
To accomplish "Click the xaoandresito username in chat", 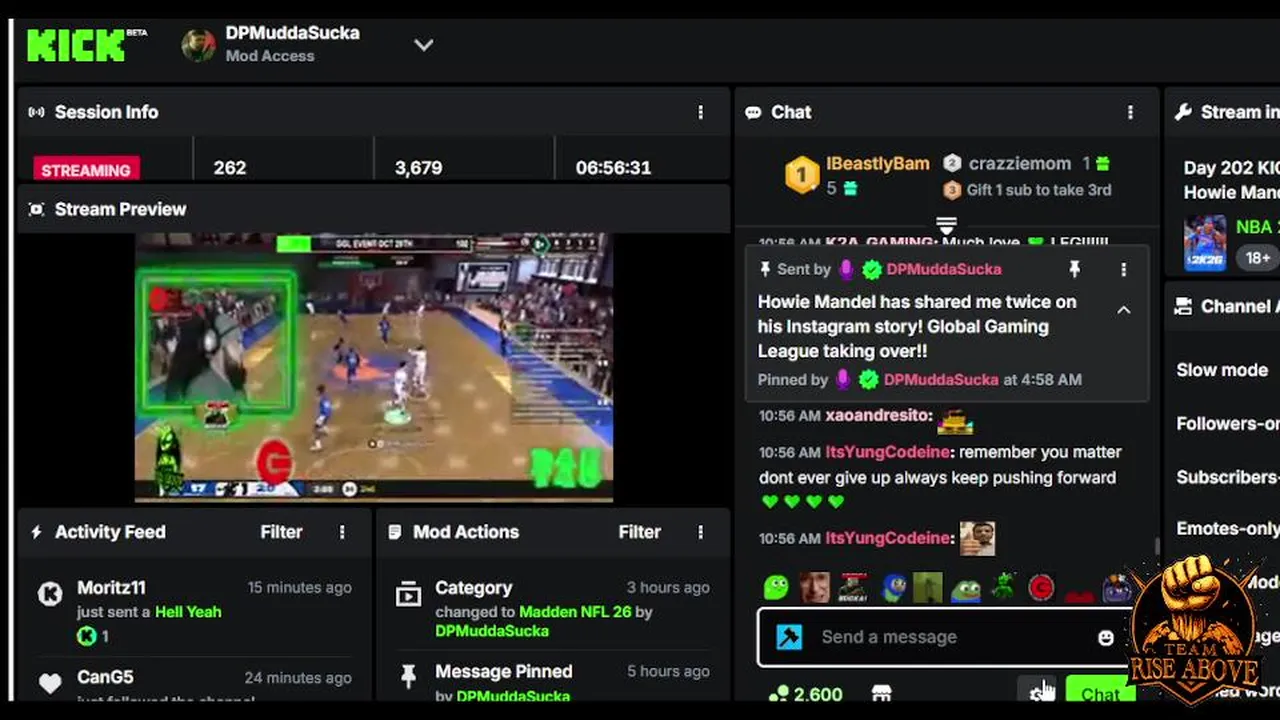I will [x=878, y=415].
